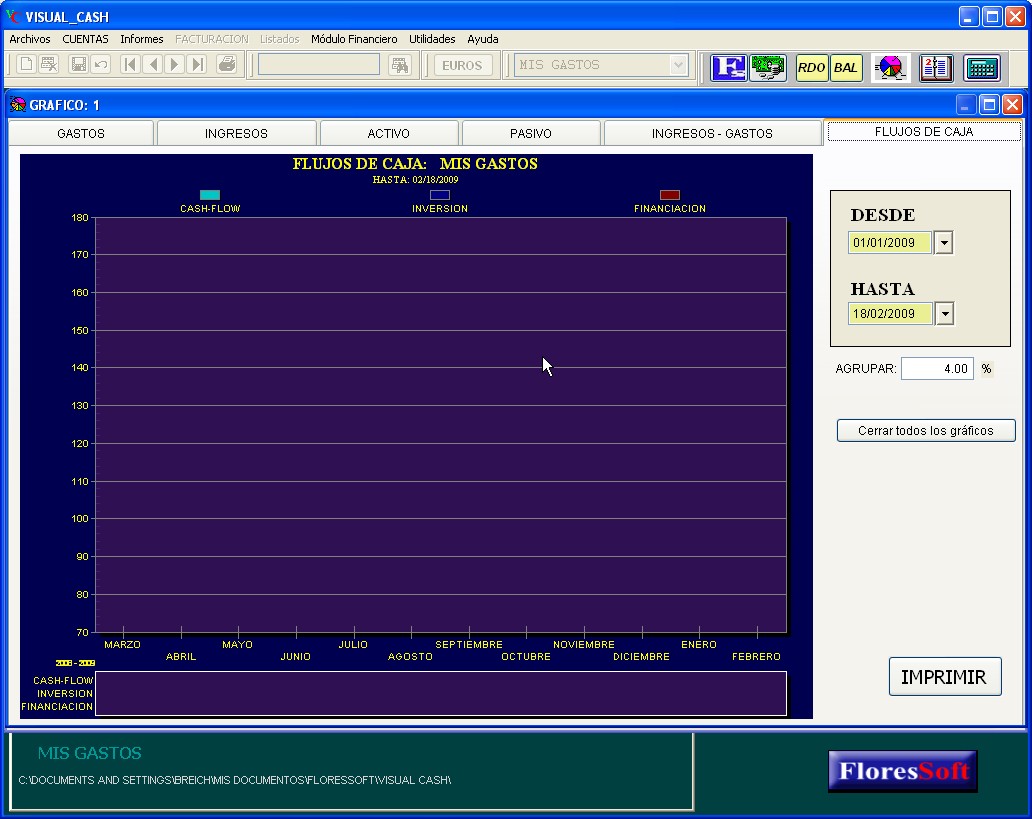Click the VISUAL_CASH title bar app icon
Image resolution: width=1032 pixels, height=819 pixels.
click(x=13, y=16)
